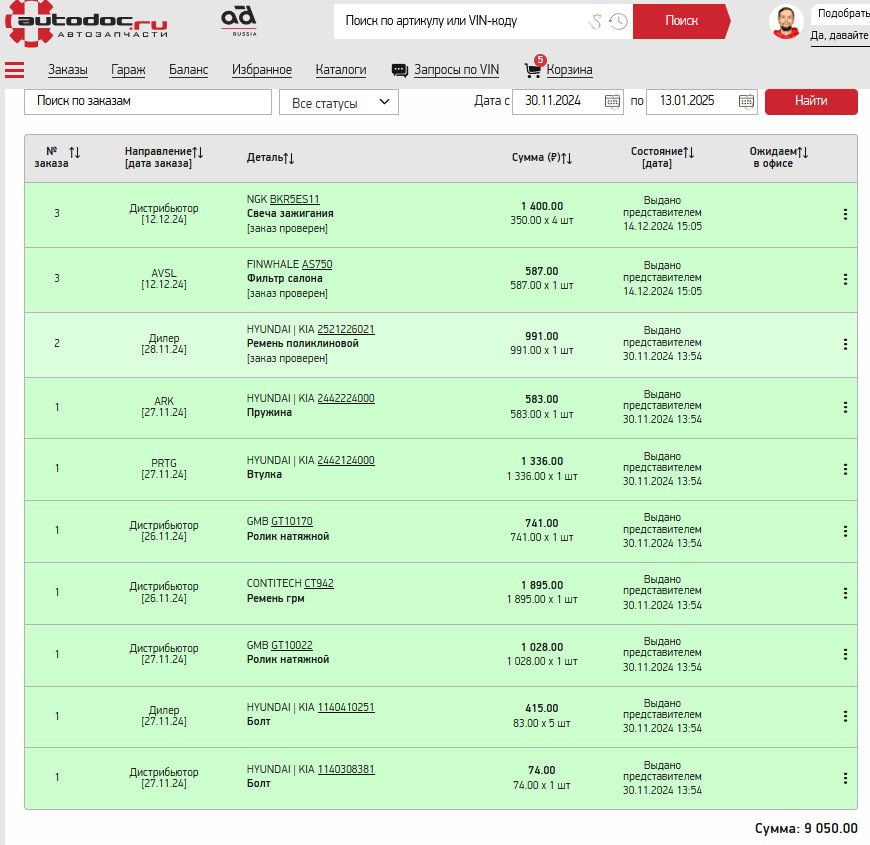Viewport: 870px width, 845px height.
Task: Open the Заказы menu
Action: (x=68, y=70)
